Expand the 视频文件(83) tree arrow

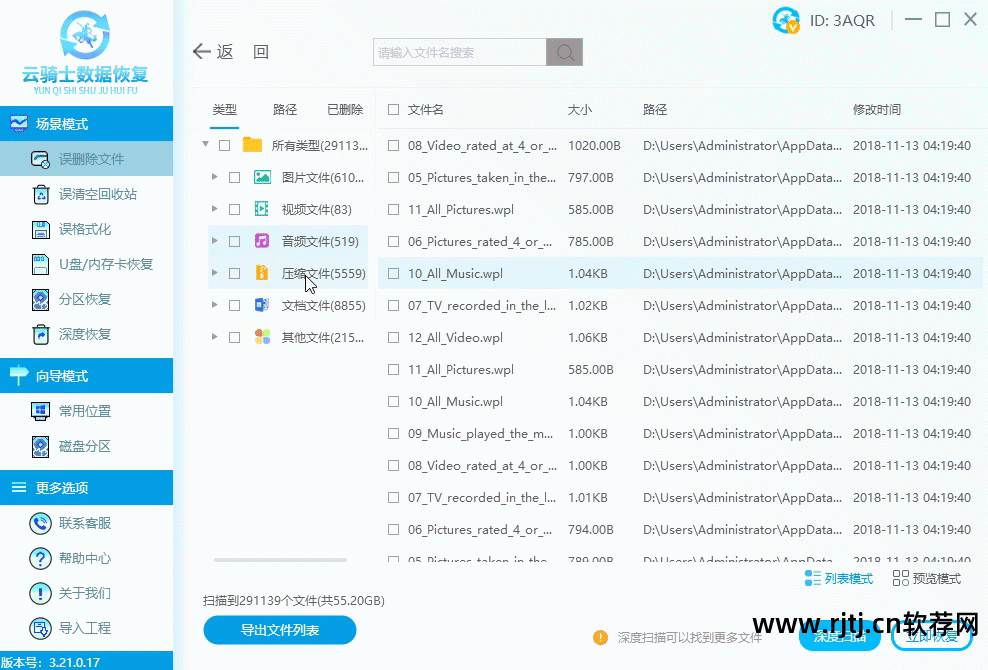coord(215,209)
